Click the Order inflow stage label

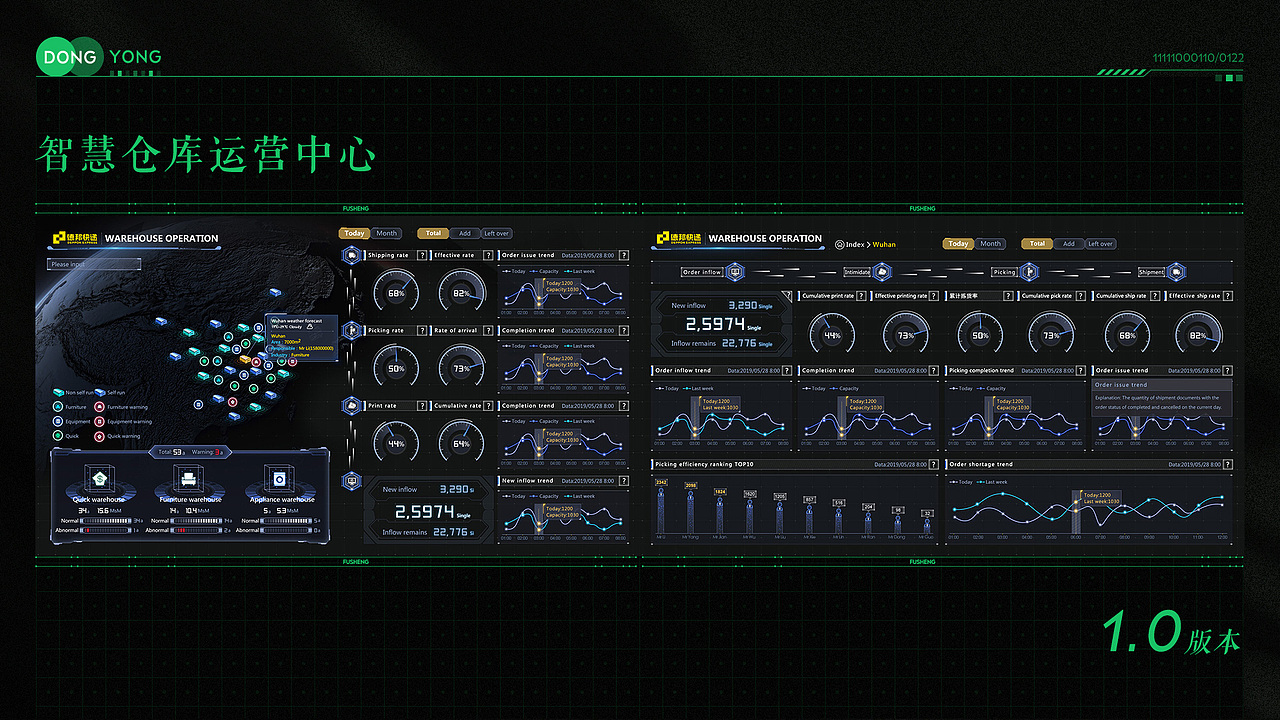702,272
